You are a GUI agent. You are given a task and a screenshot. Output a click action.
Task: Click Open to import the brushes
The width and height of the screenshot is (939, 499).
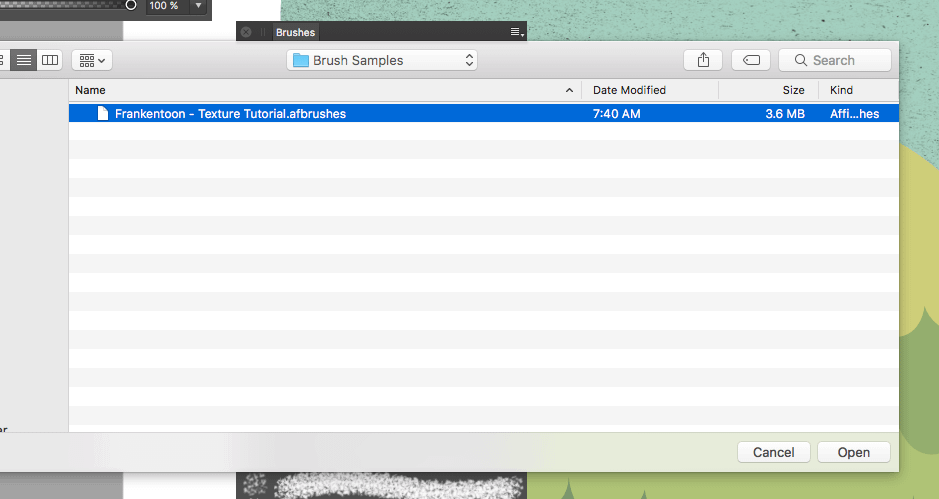tap(854, 452)
